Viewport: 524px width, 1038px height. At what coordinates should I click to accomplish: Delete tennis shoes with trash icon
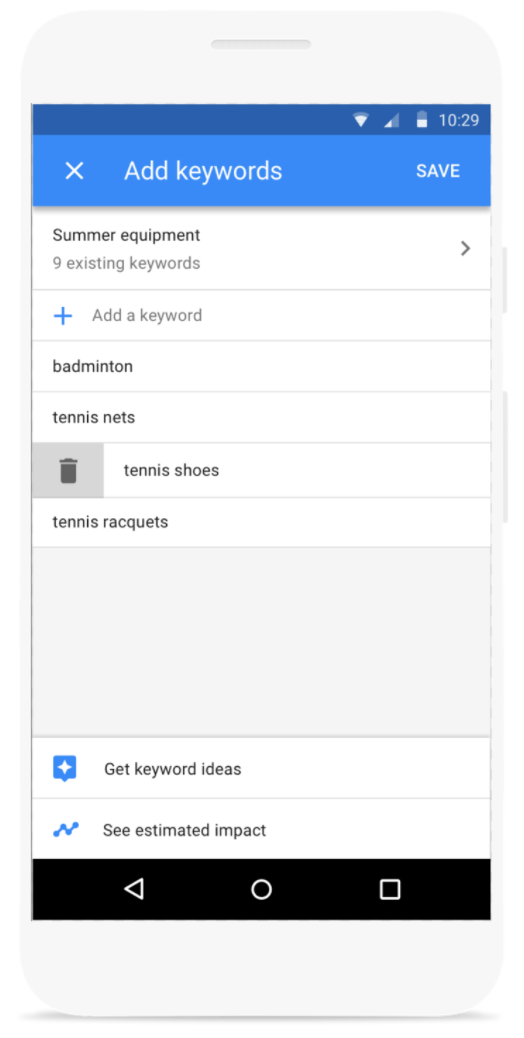point(69,470)
